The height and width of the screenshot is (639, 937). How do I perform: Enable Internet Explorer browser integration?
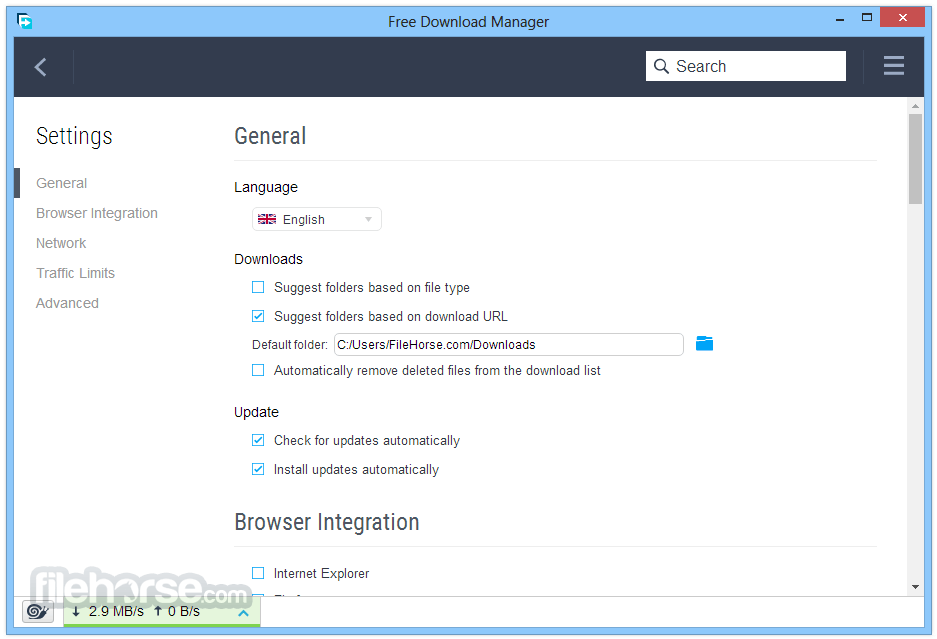[258, 573]
